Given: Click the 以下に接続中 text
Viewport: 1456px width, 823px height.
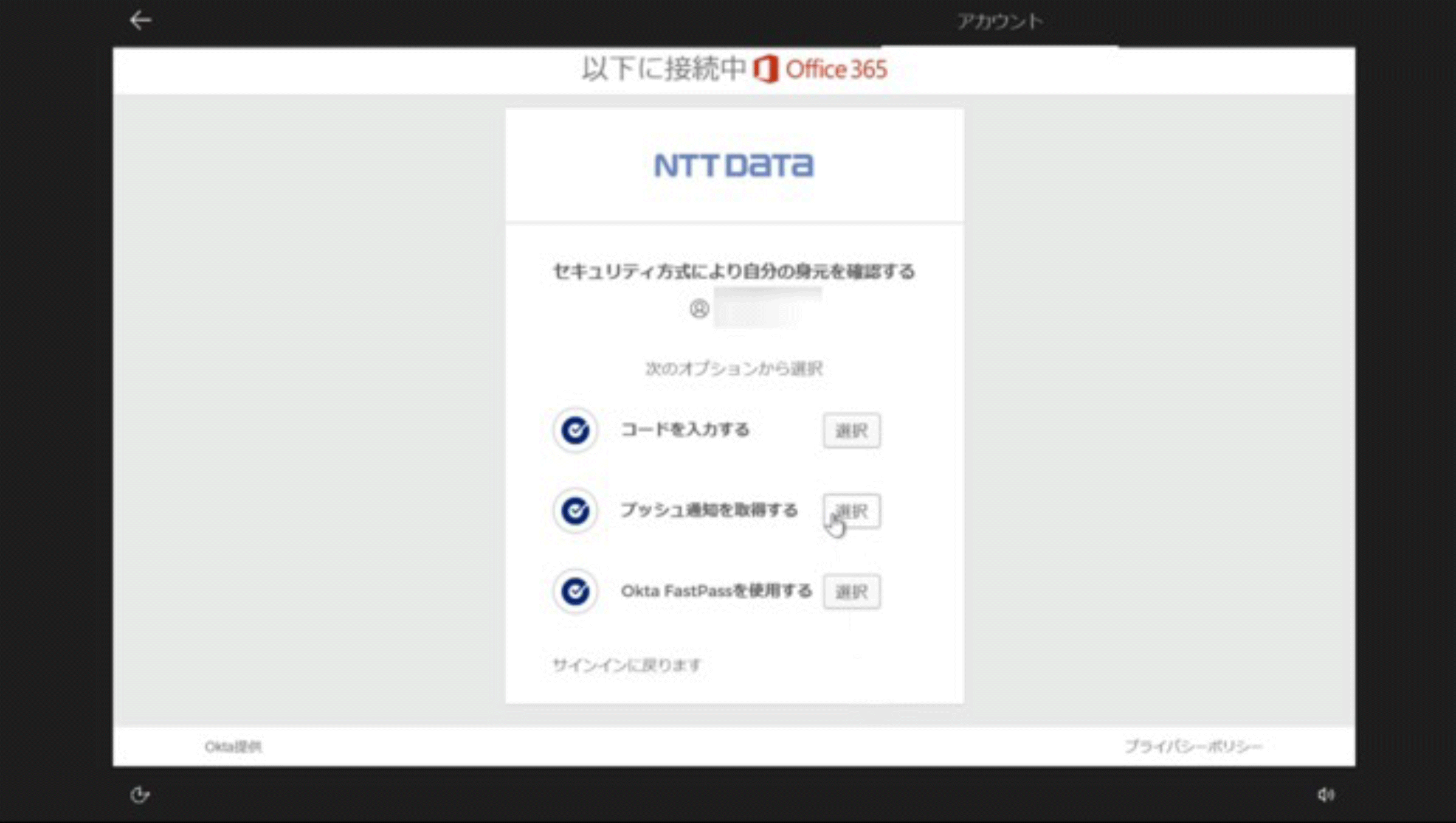Looking at the screenshot, I should coord(664,68).
